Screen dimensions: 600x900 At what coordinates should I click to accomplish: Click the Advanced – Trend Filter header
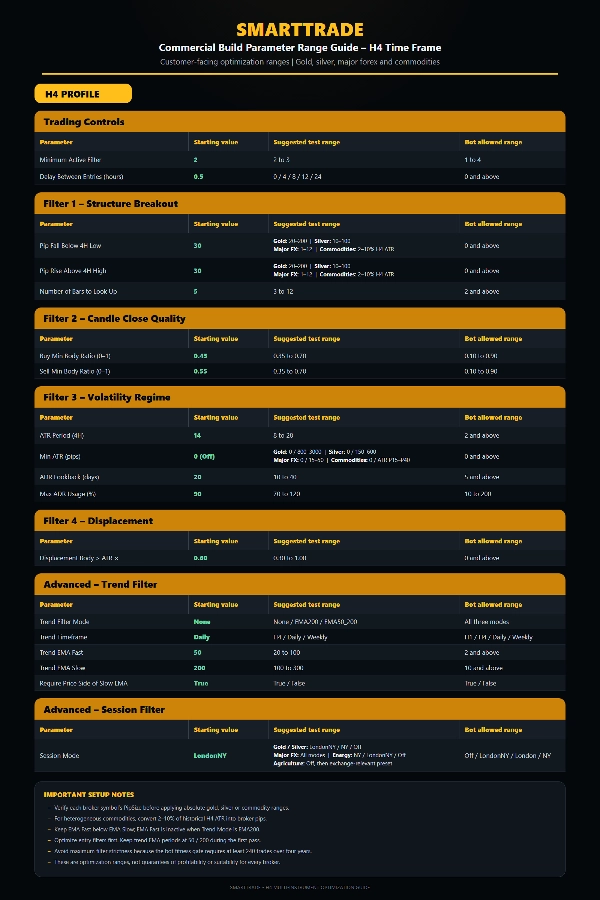pyautogui.click(x=300, y=584)
